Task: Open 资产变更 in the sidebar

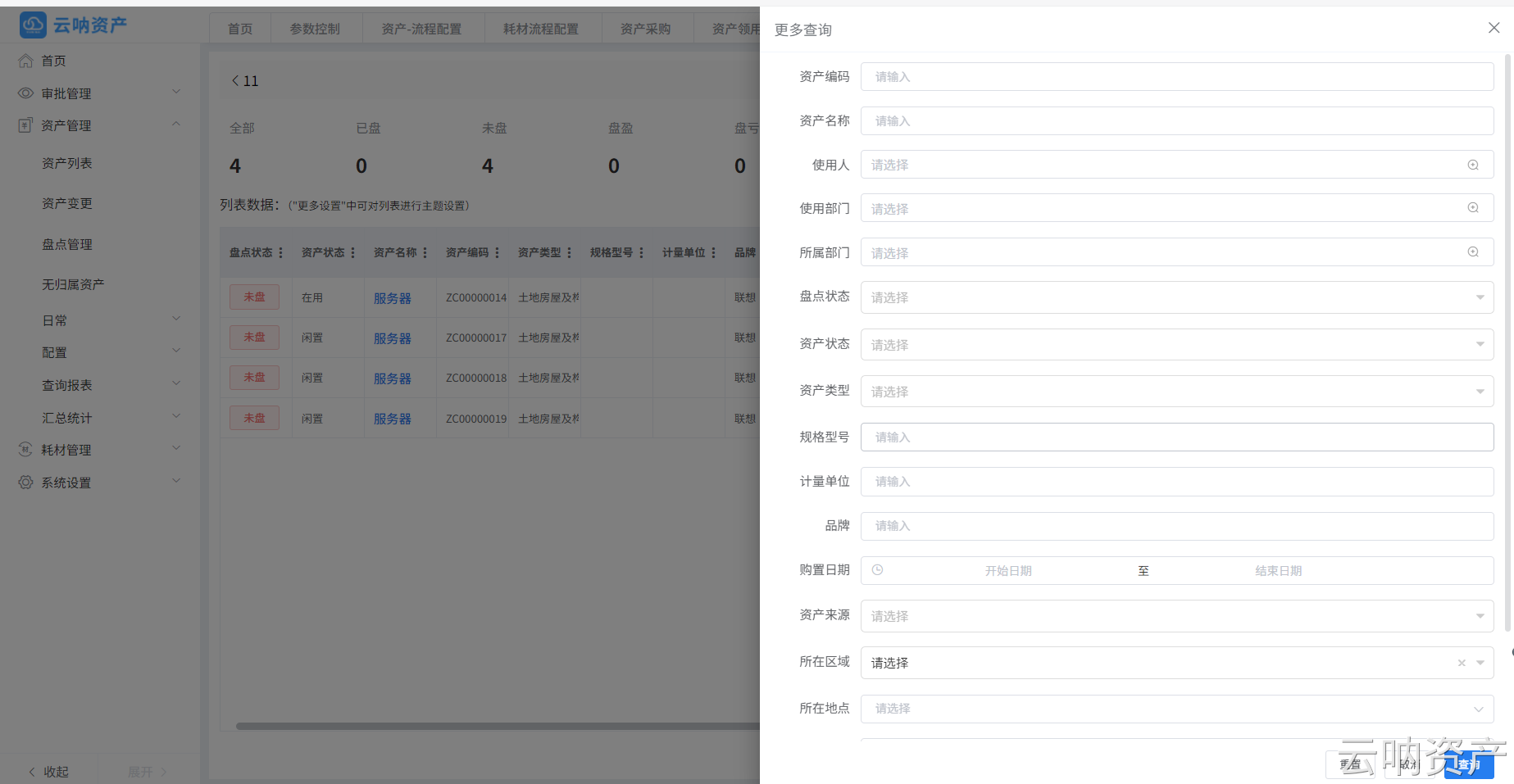Action: (x=67, y=203)
